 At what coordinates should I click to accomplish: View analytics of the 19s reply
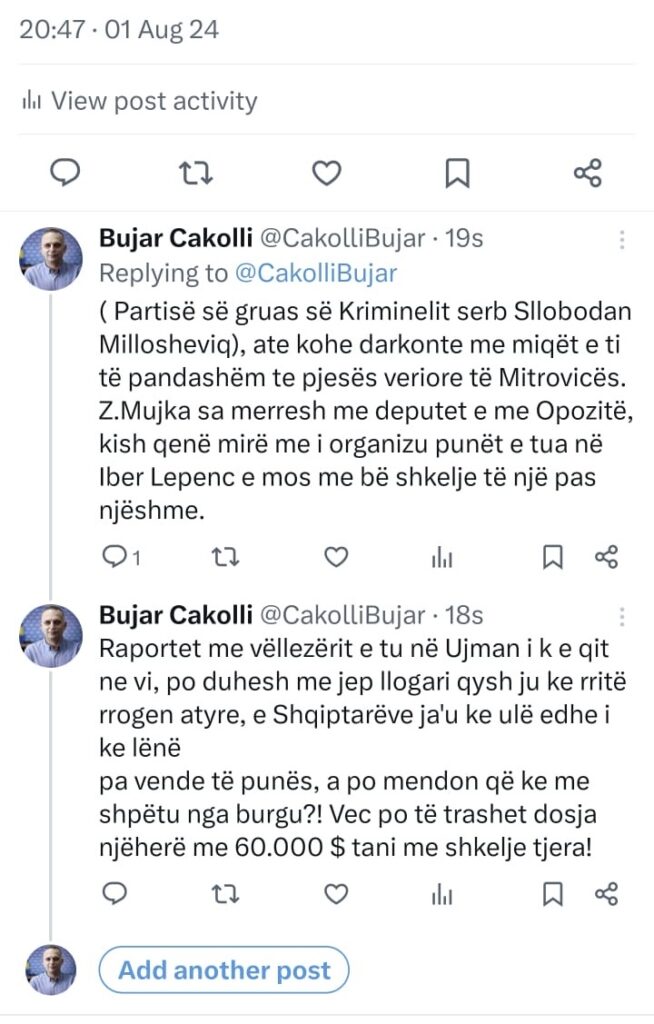[442, 558]
